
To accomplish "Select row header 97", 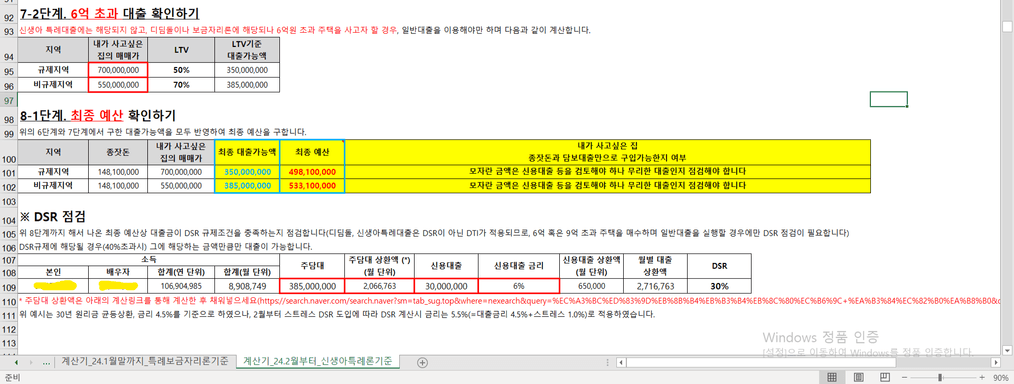I will coord(8,101).
